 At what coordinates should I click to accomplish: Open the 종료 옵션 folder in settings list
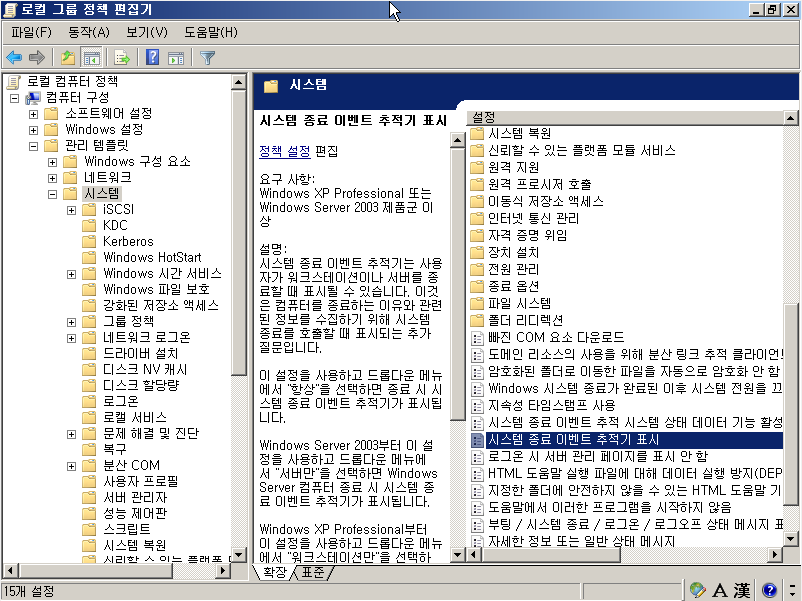pos(513,286)
